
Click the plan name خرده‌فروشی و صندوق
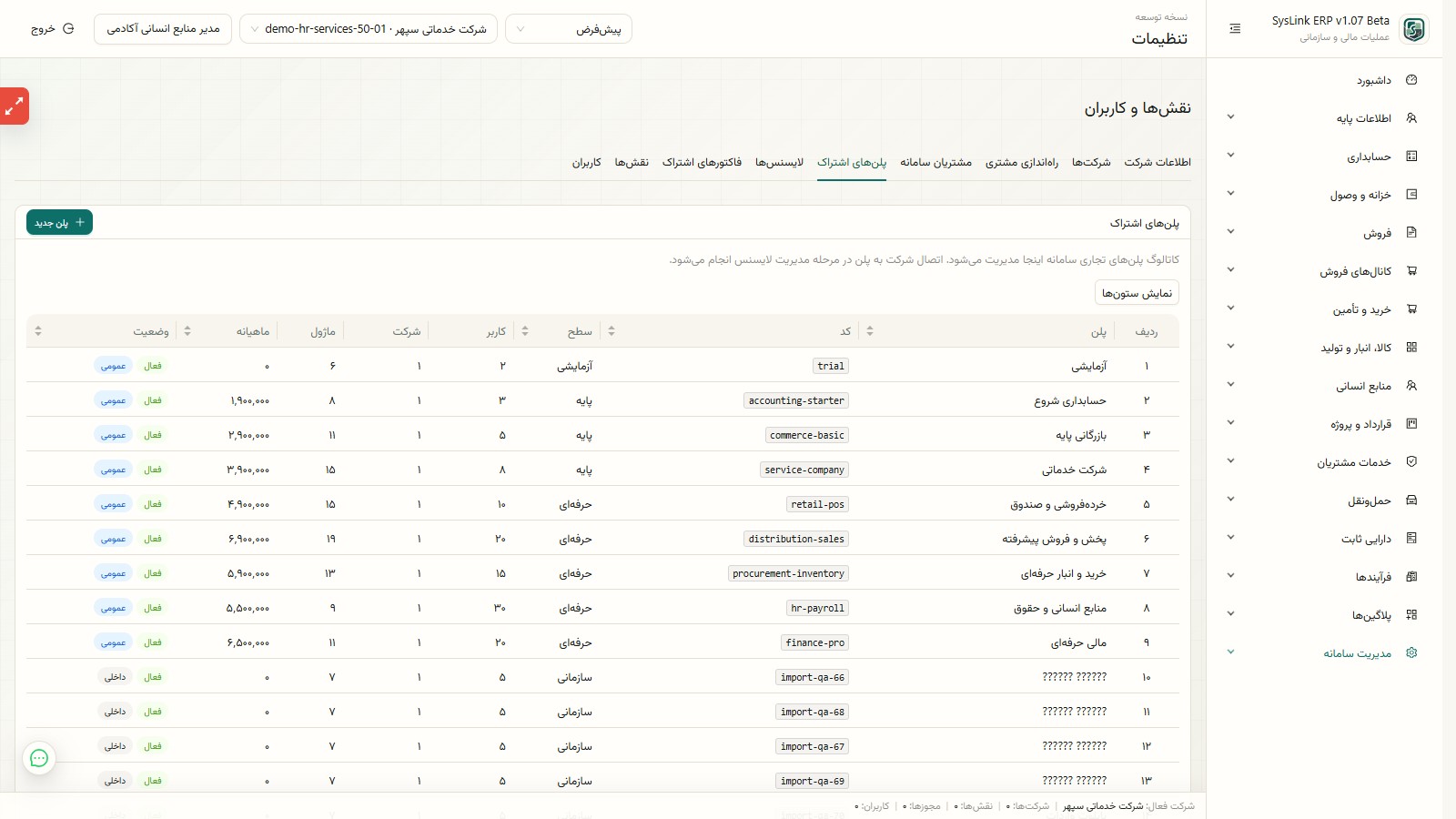point(1058,504)
